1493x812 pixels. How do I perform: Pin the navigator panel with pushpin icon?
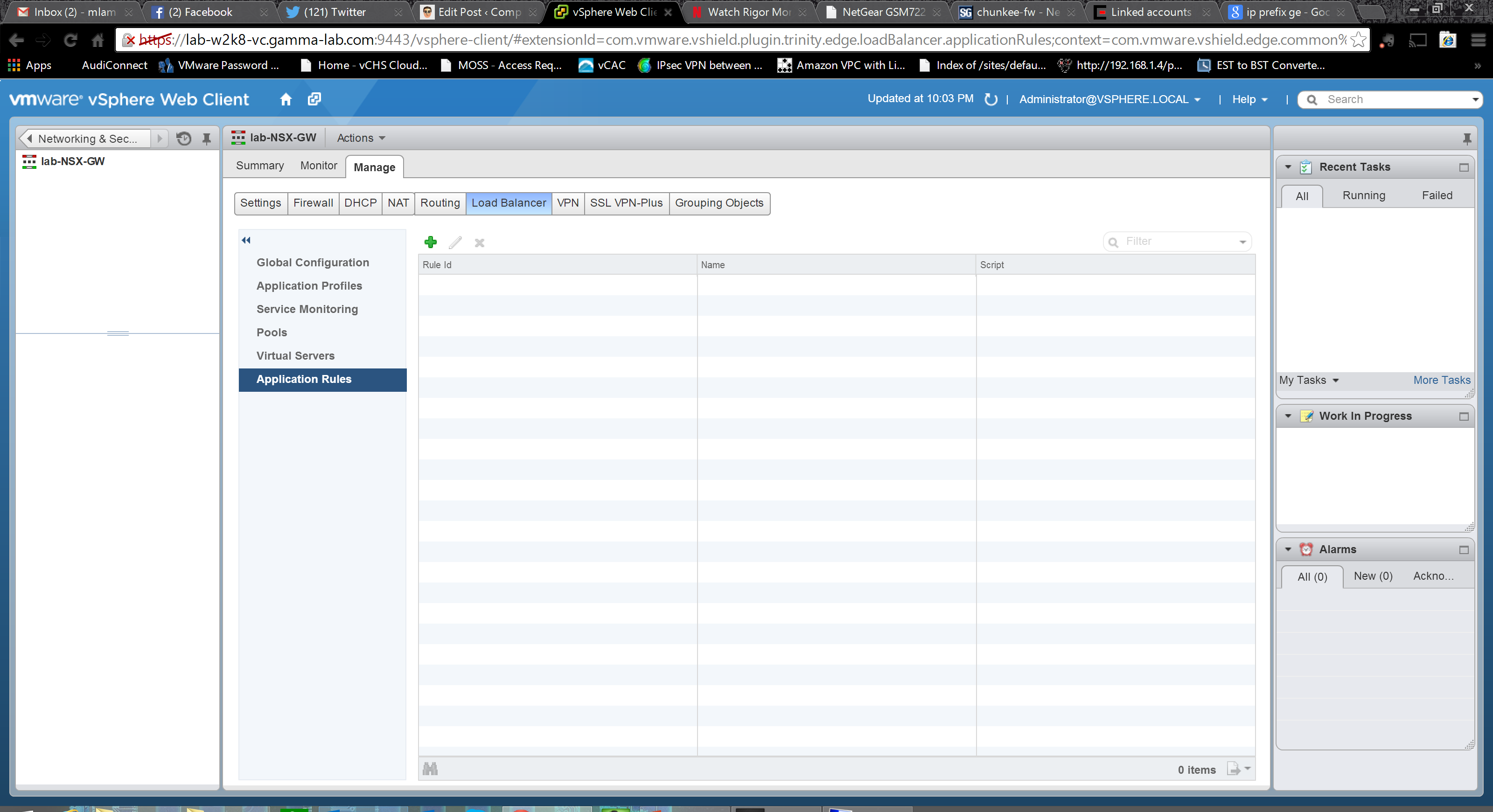tap(206, 139)
